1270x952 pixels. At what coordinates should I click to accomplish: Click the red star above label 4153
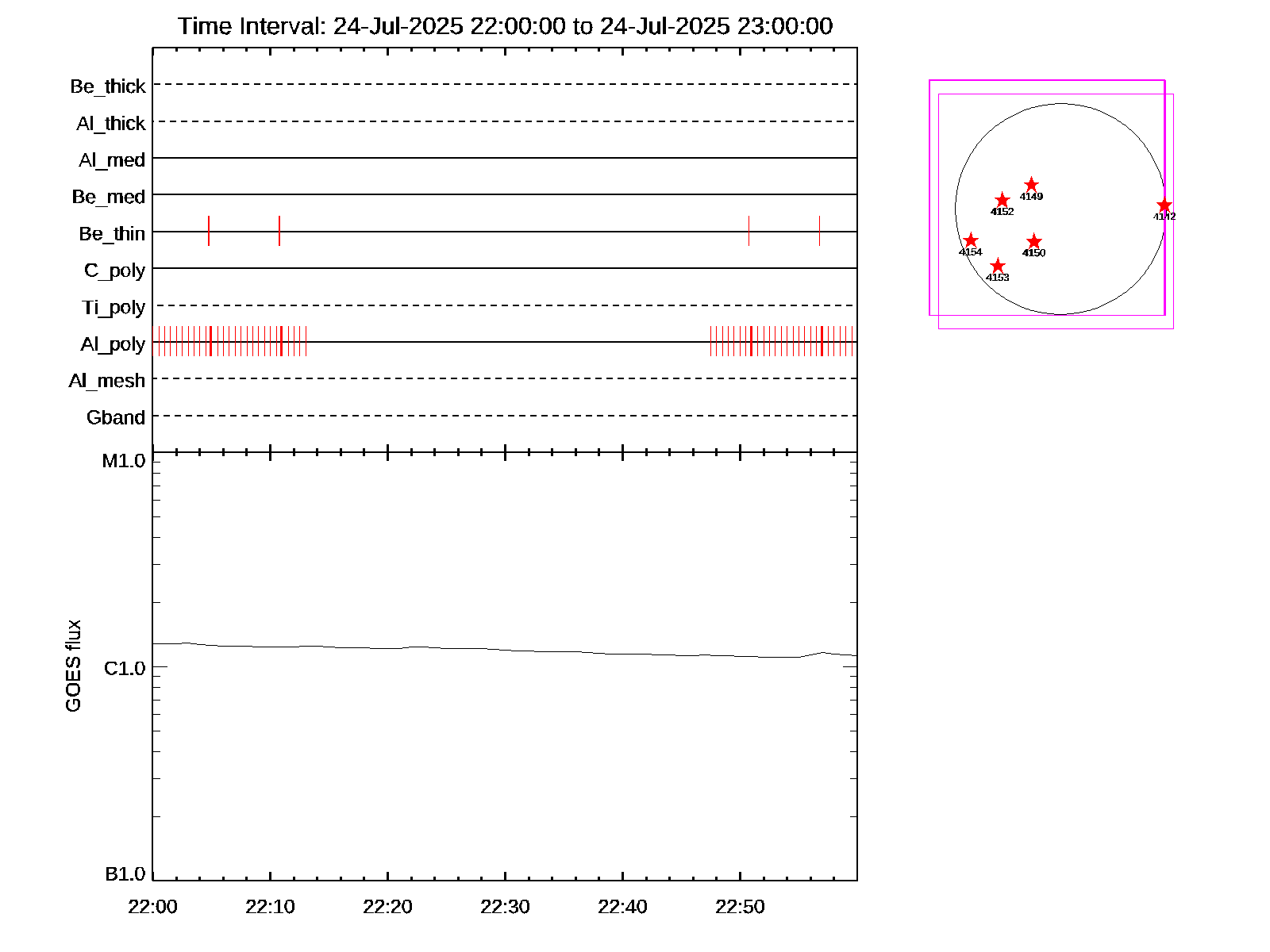(x=998, y=266)
